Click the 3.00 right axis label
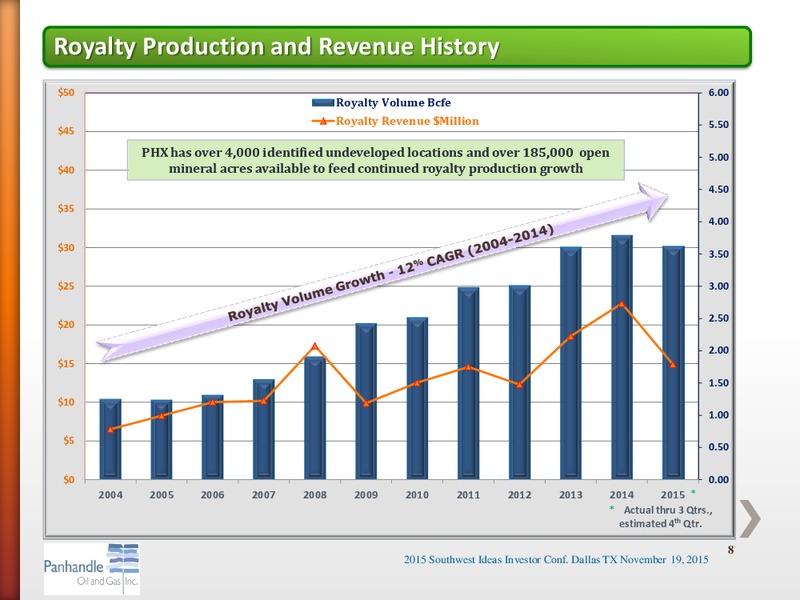 (x=719, y=286)
